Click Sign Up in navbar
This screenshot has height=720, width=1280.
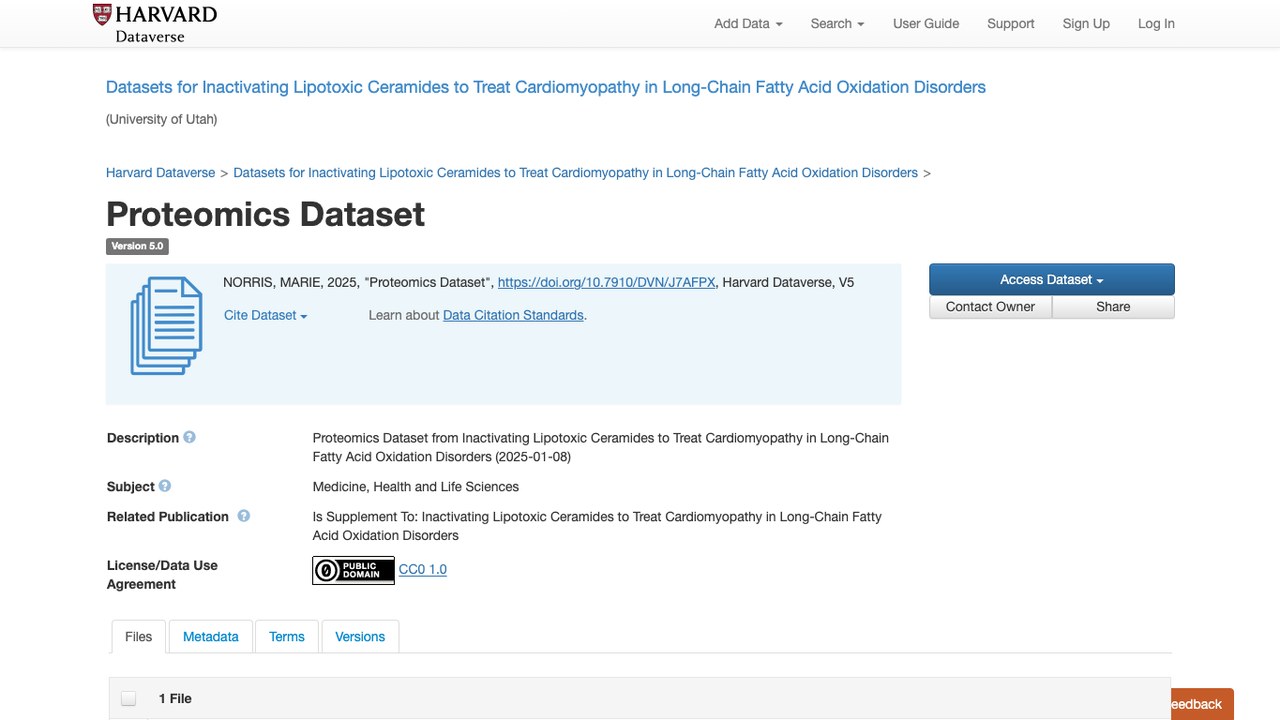click(1086, 24)
